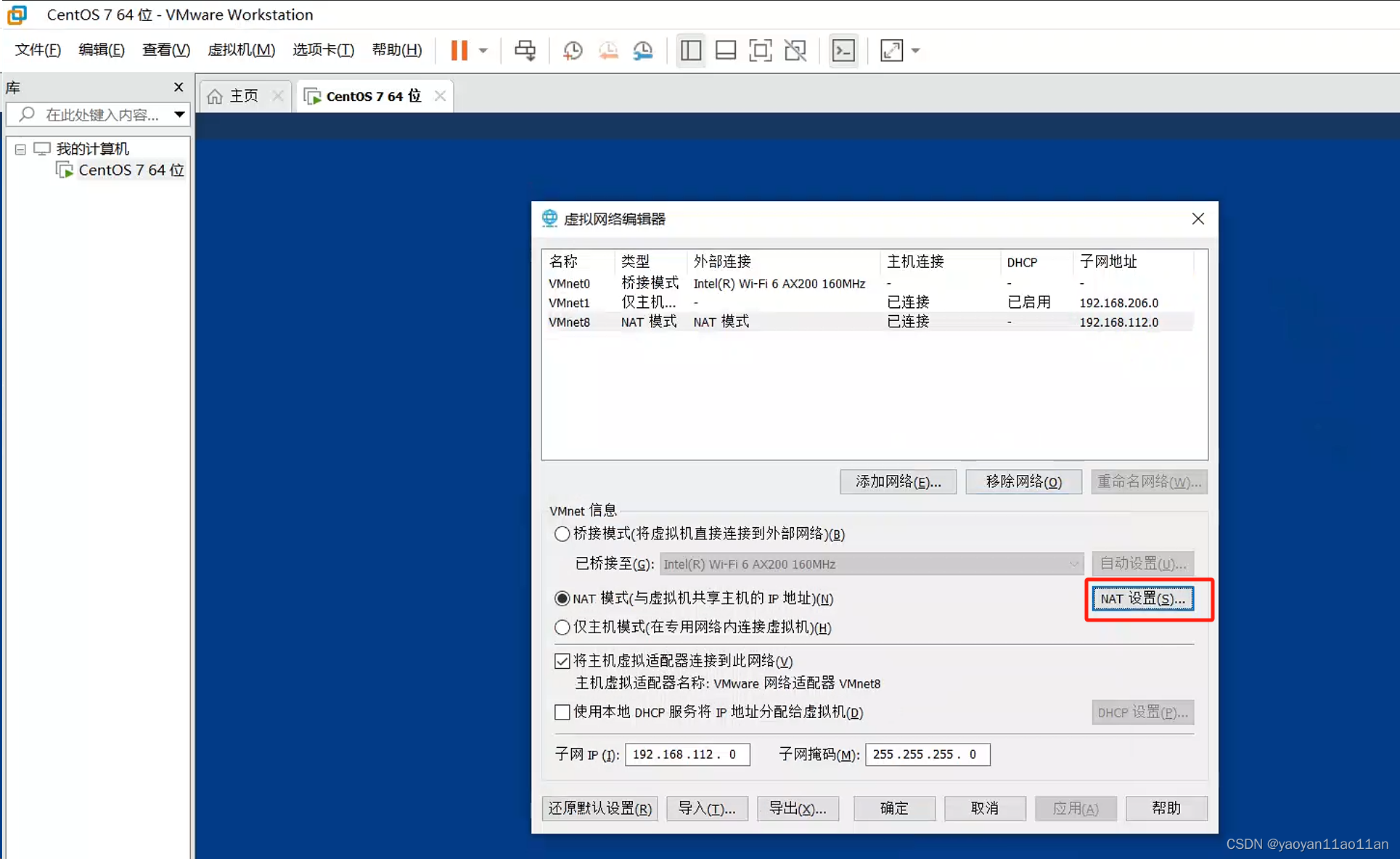Open the 选项卡(T) menu
The height and width of the screenshot is (859, 1400).
pyautogui.click(x=324, y=49)
